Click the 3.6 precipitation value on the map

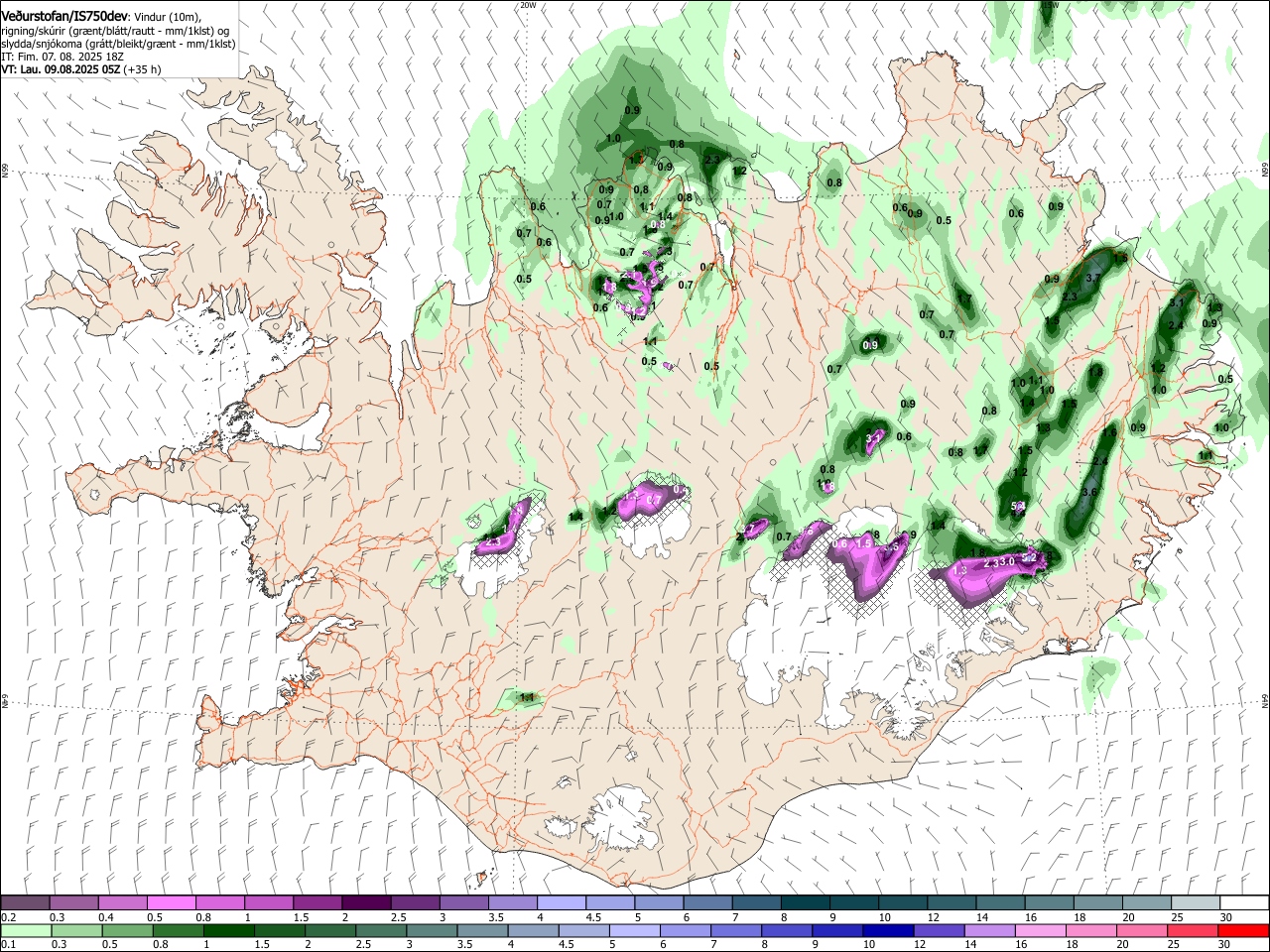tap(1089, 493)
